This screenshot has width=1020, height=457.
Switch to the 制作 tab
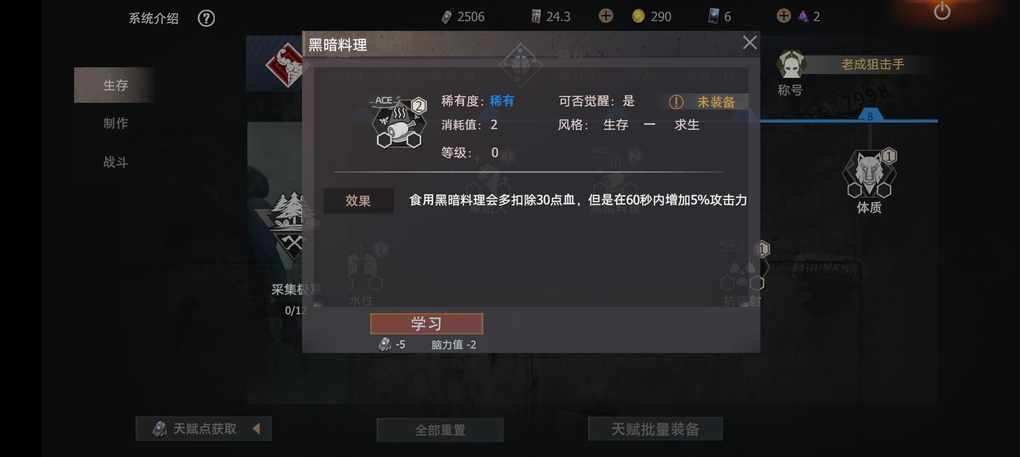(114, 124)
